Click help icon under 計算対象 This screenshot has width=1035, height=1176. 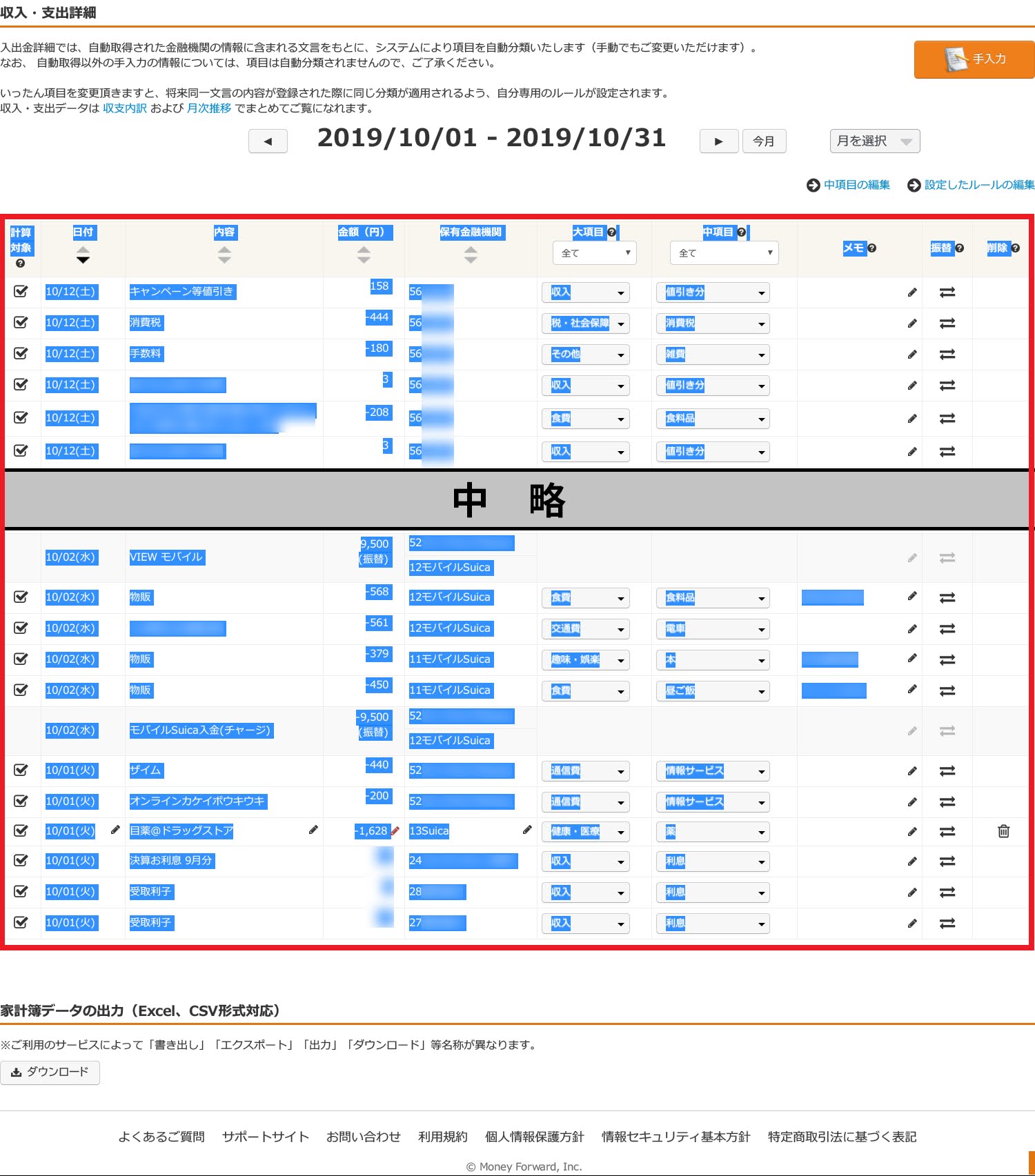(20, 263)
